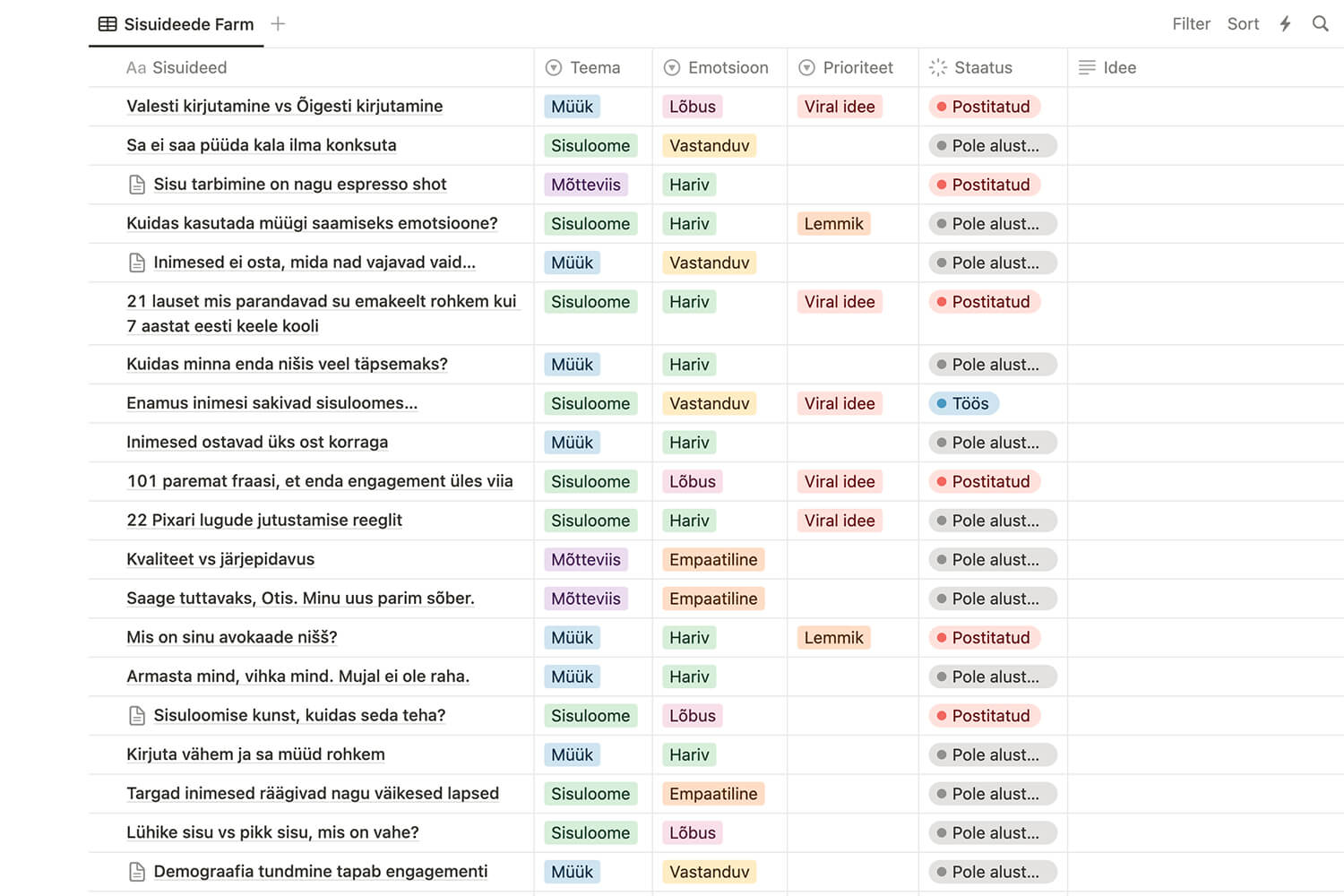Image resolution: width=1344 pixels, height=896 pixels.
Task: Click the table view icon beside Sisuideede Farm
Action: pyautogui.click(x=108, y=24)
